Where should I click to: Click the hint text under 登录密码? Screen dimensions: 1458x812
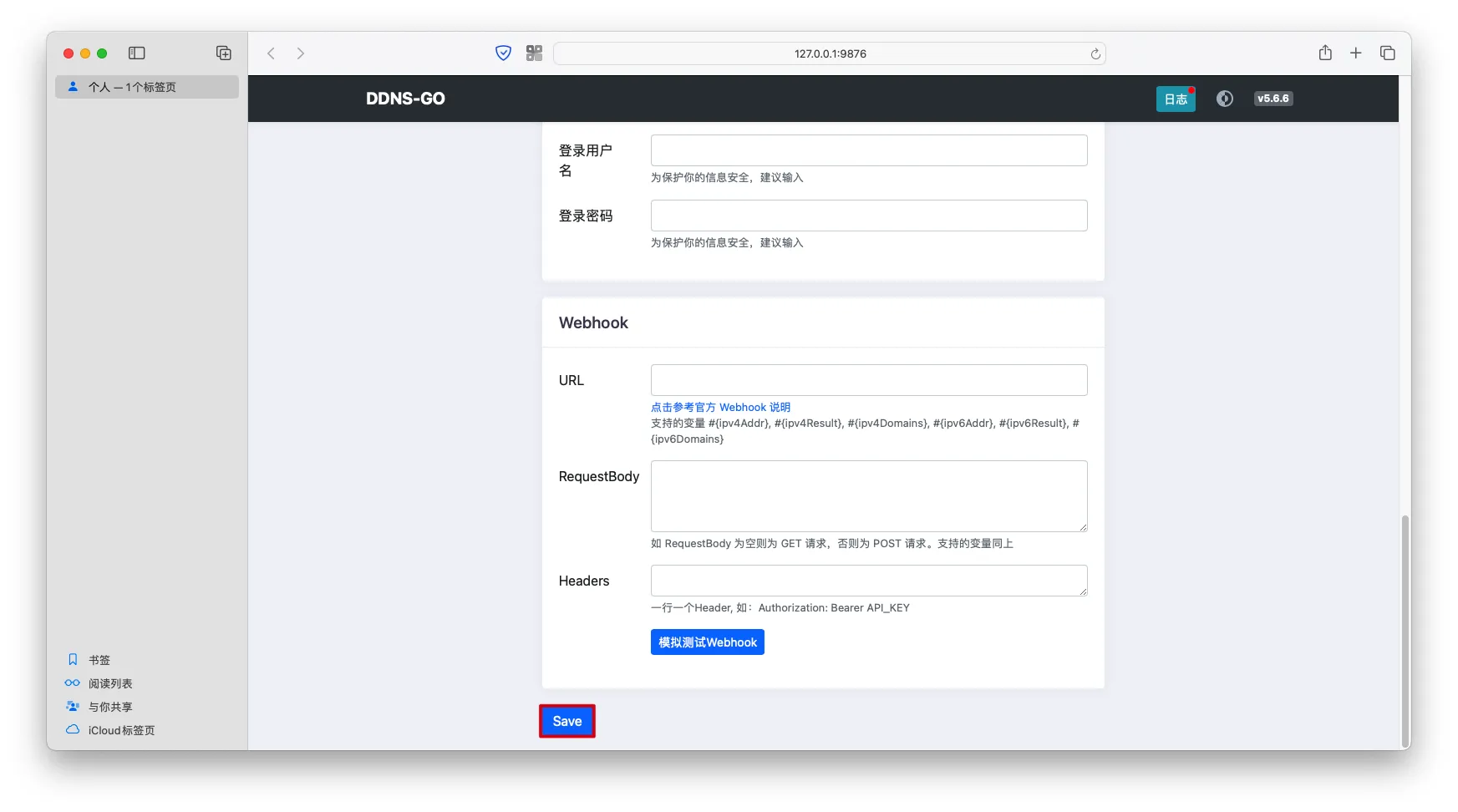pos(727,243)
